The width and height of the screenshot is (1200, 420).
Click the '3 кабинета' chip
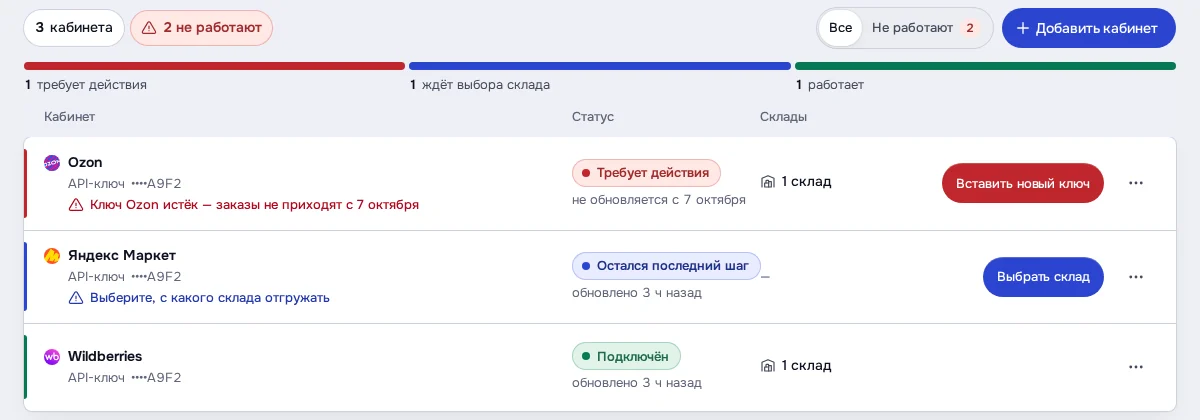tap(74, 28)
